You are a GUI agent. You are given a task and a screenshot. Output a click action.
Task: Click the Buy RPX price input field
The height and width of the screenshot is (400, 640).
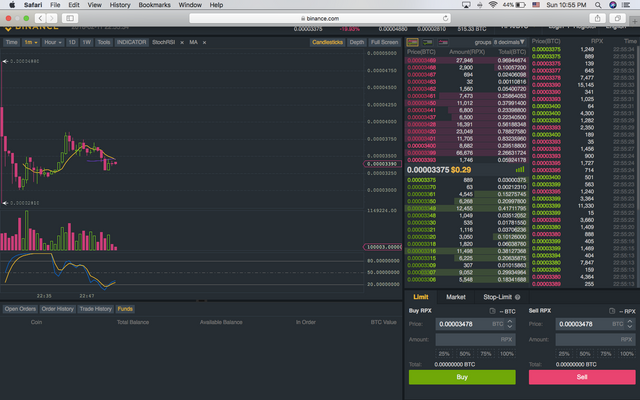[x=476, y=324]
